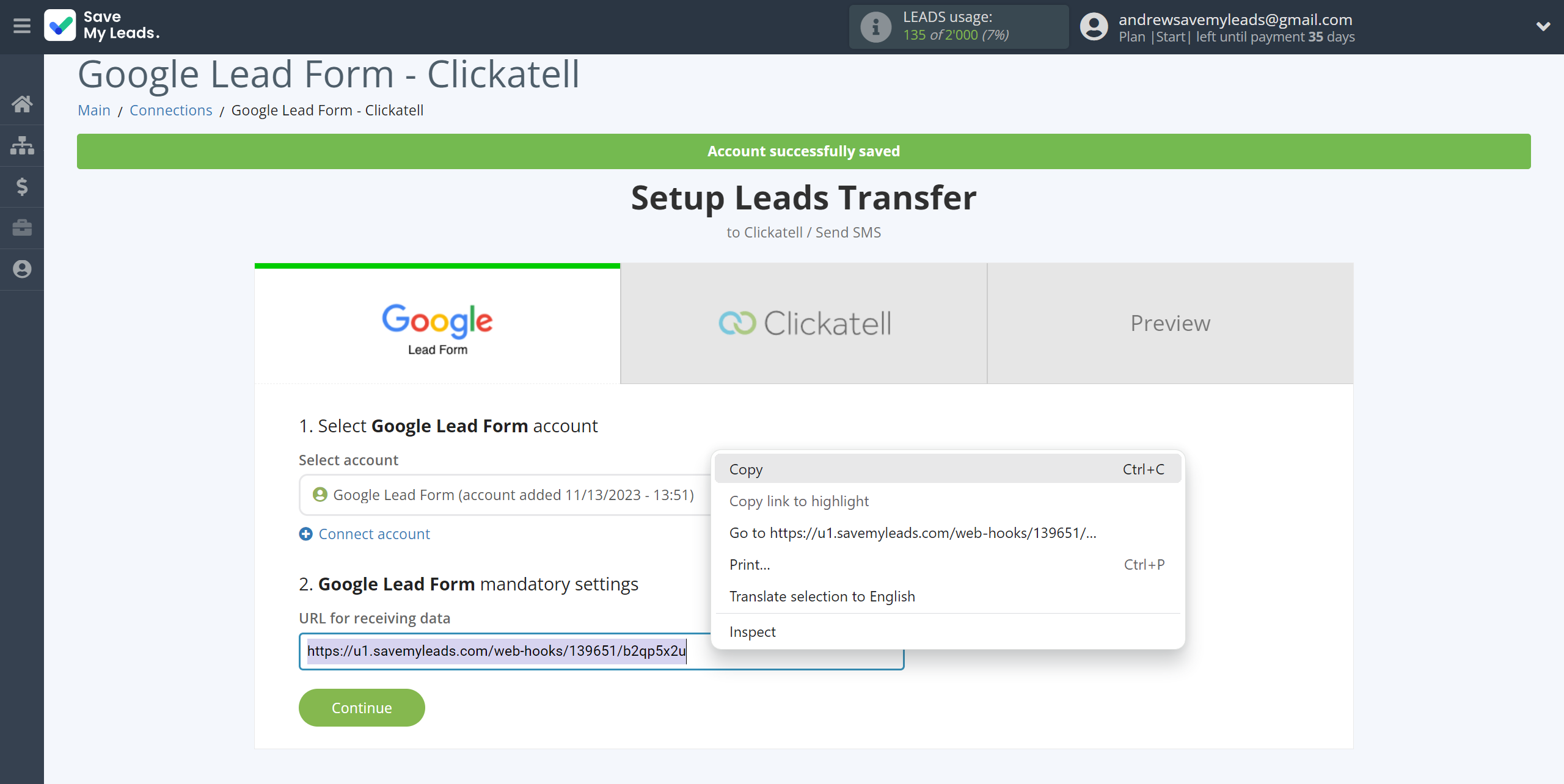
Task: Click the Continue button to proceed
Action: pyautogui.click(x=361, y=707)
